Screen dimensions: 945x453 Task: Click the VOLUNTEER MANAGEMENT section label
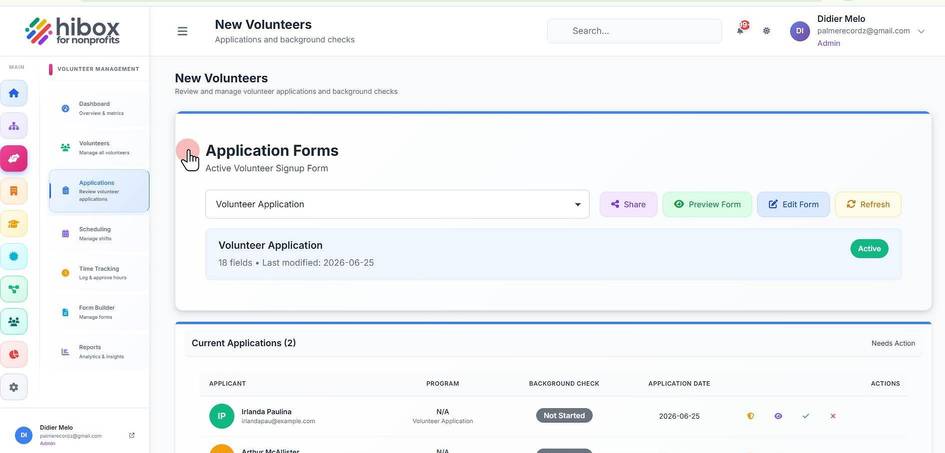(x=98, y=69)
